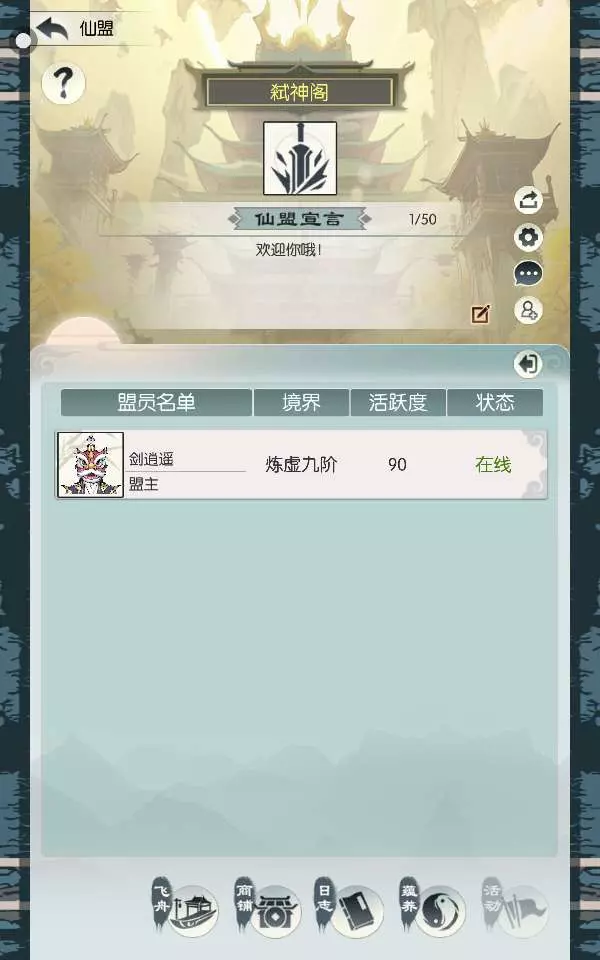The width and height of the screenshot is (600, 960).
Task: Sort by 活跃度 column header
Action: point(398,402)
